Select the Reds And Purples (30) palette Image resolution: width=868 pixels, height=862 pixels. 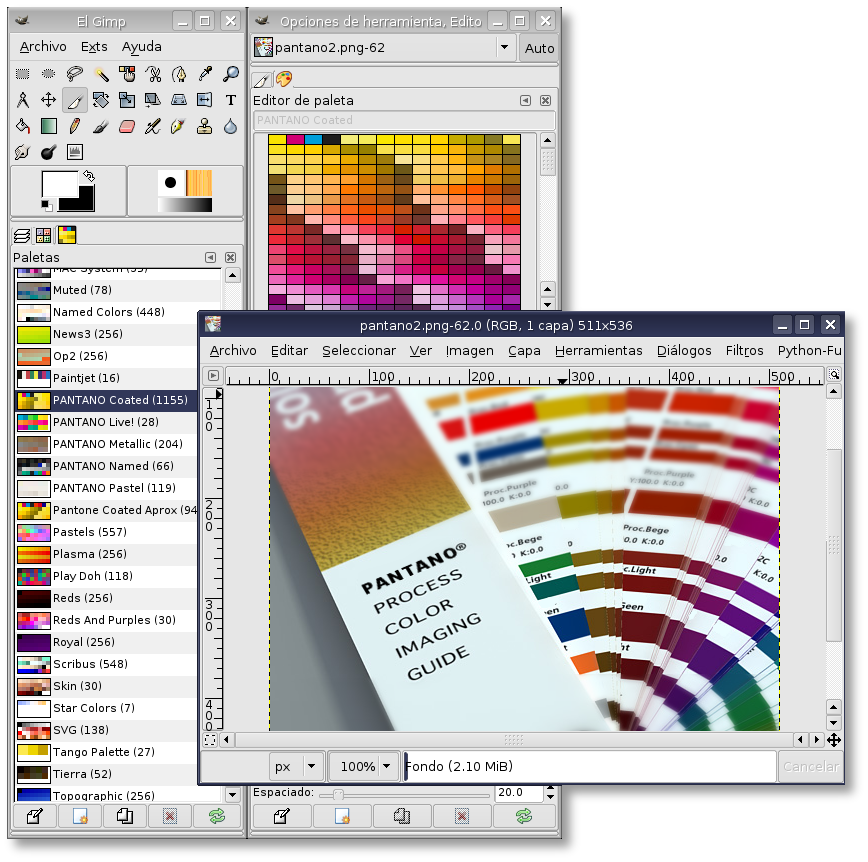point(106,620)
